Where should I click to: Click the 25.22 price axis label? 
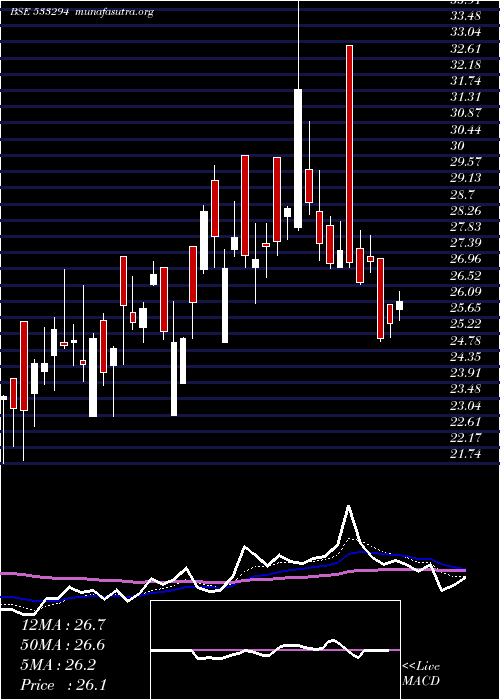[466, 324]
